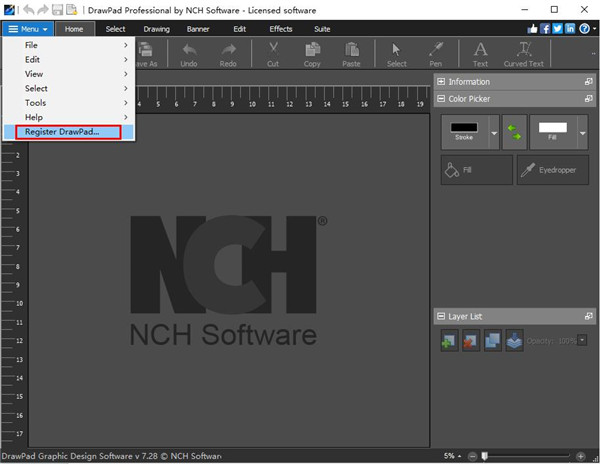Zoom out with the minus button

(x=473, y=456)
